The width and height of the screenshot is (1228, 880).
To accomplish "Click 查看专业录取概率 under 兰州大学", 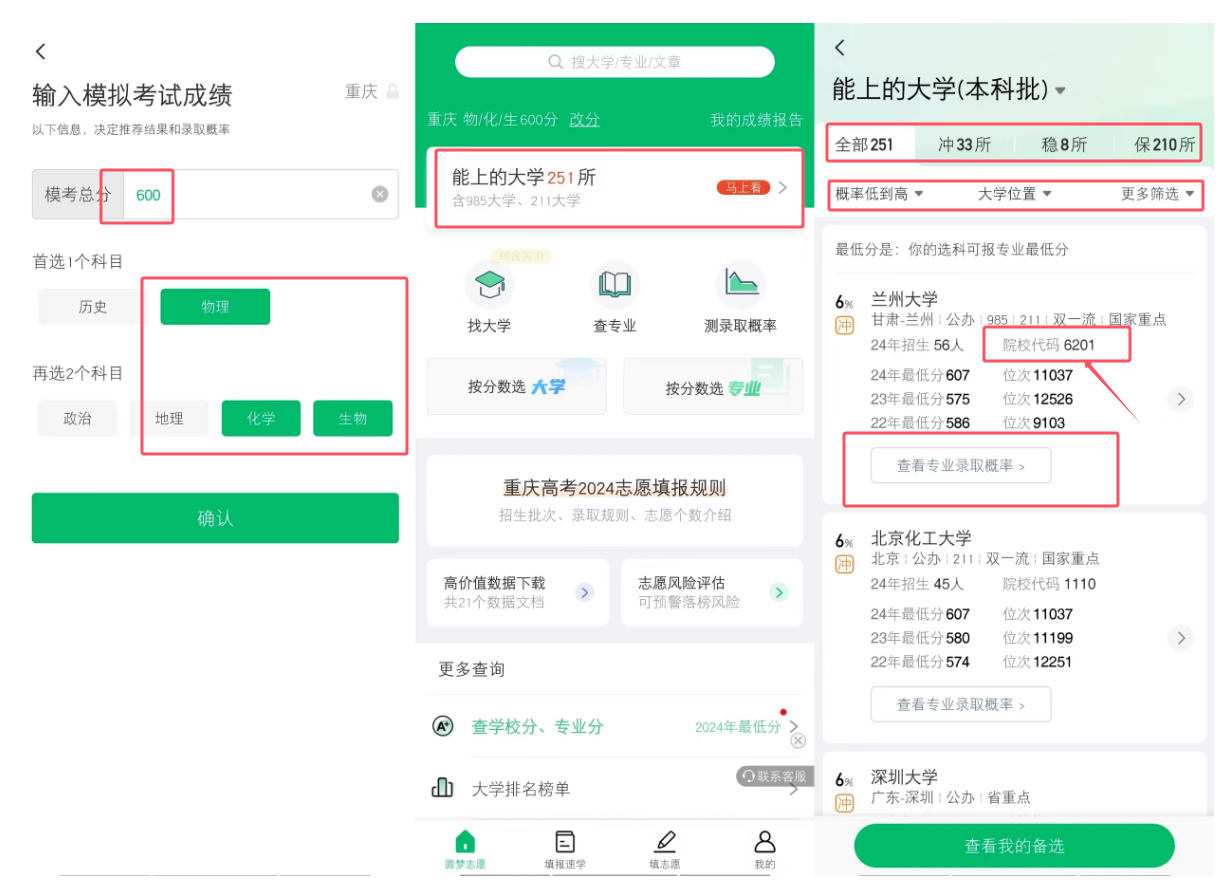I will click(x=960, y=466).
